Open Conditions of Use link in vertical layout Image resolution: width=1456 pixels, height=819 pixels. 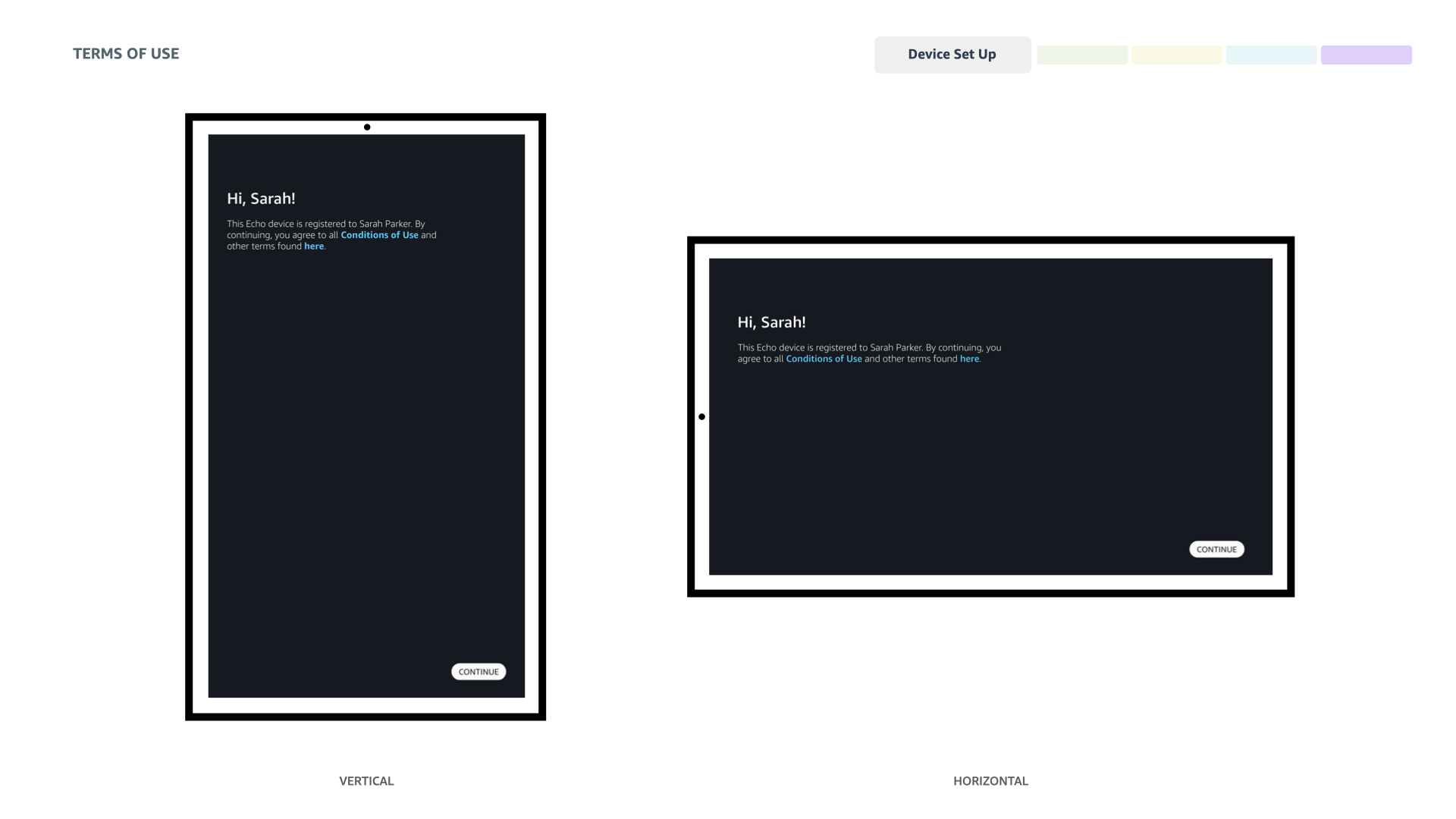[379, 235]
